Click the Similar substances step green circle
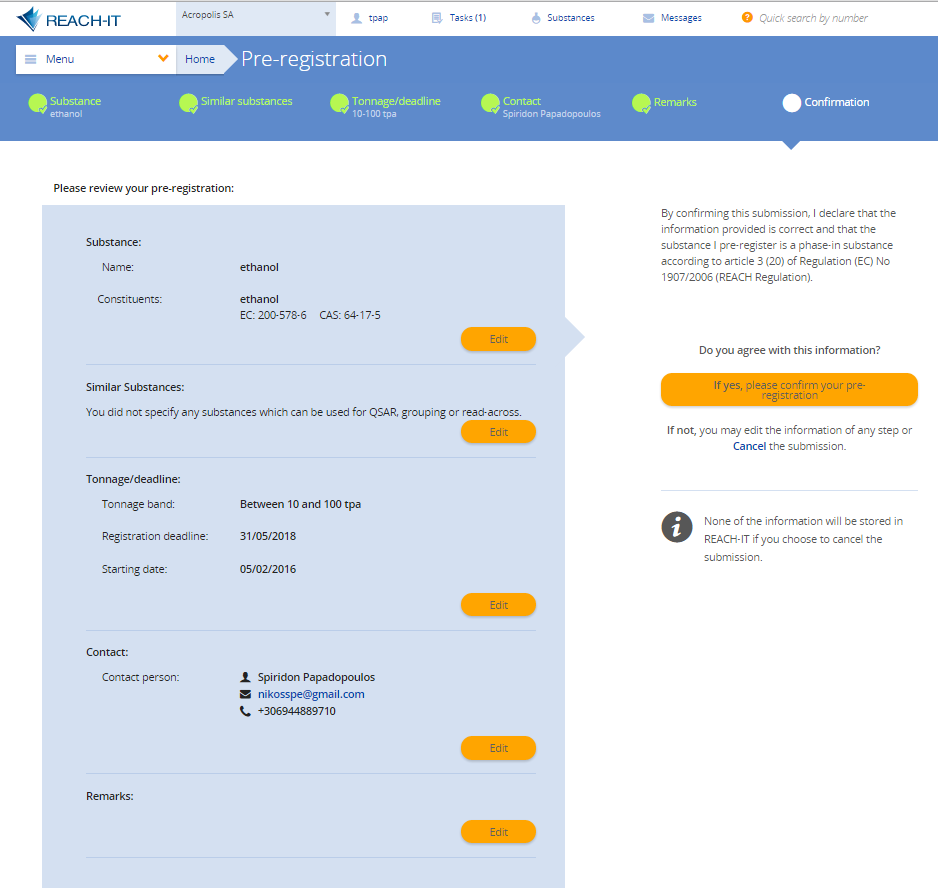The image size is (938, 888). pyautogui.click(x=188, y=104)
